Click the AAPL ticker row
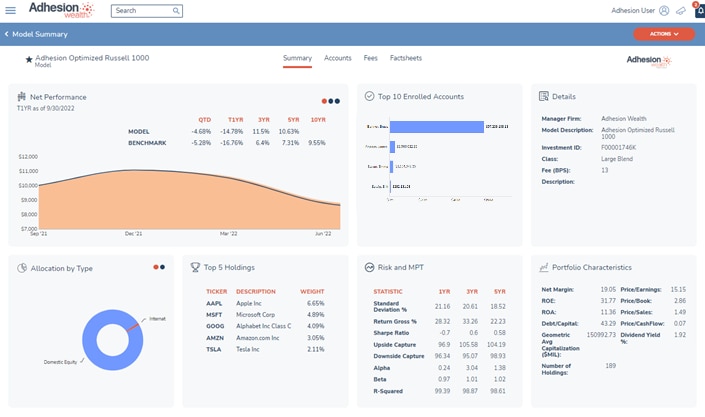The height and width of the screenshot is (417, 705). pos(265,304)
